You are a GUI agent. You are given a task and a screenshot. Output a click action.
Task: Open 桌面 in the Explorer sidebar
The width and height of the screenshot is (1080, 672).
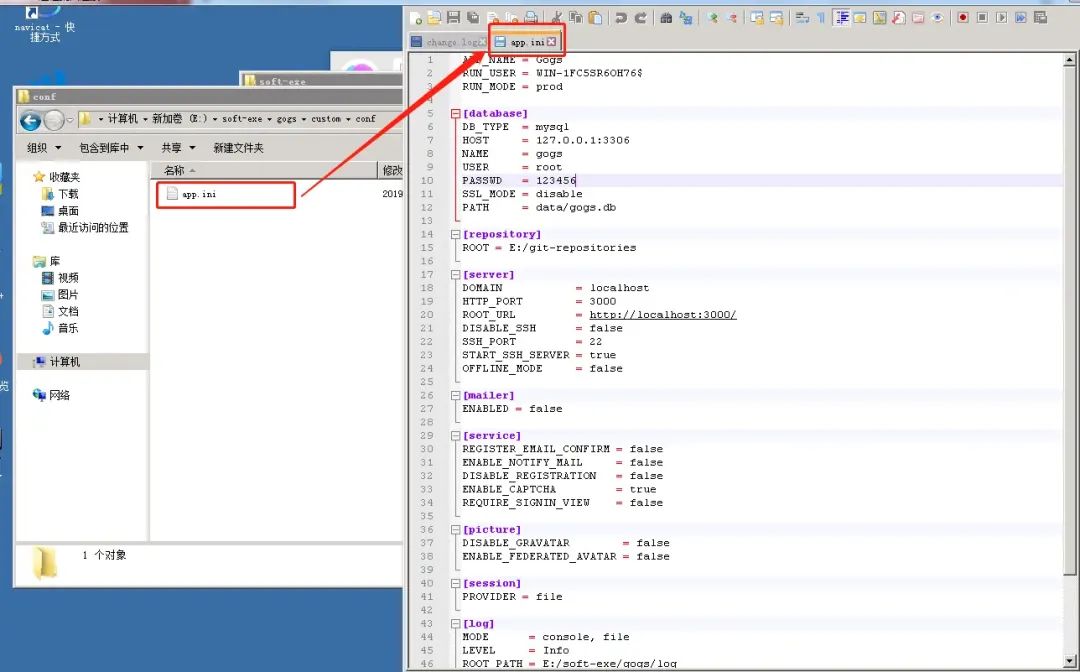[x=61, y=211]
